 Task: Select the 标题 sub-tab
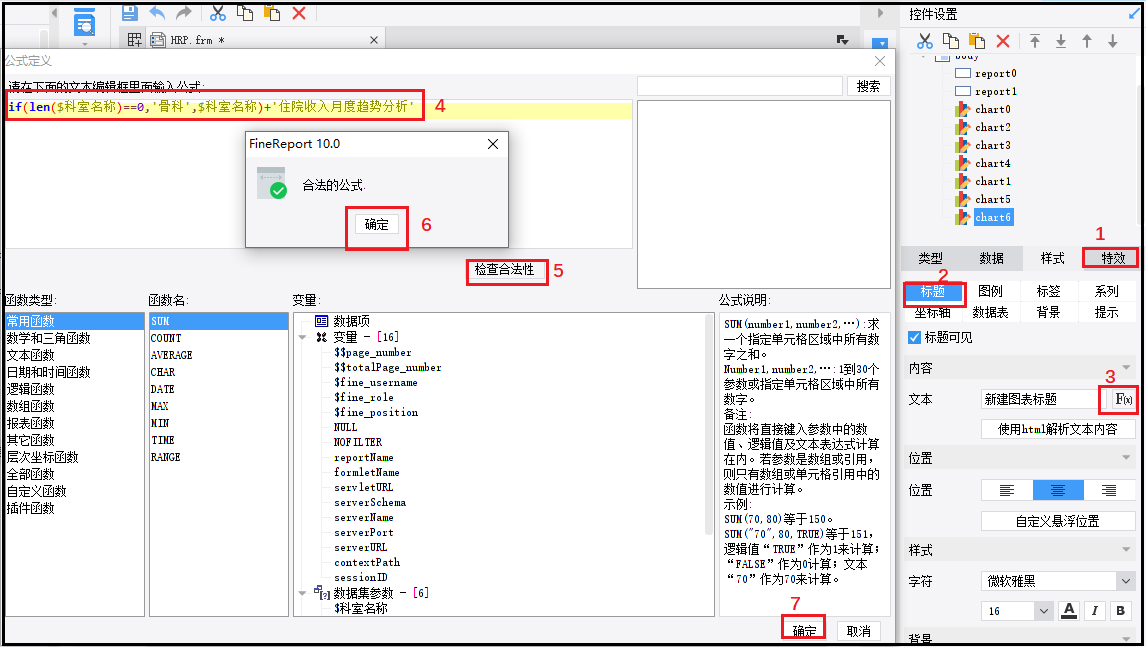click(933, 291)
